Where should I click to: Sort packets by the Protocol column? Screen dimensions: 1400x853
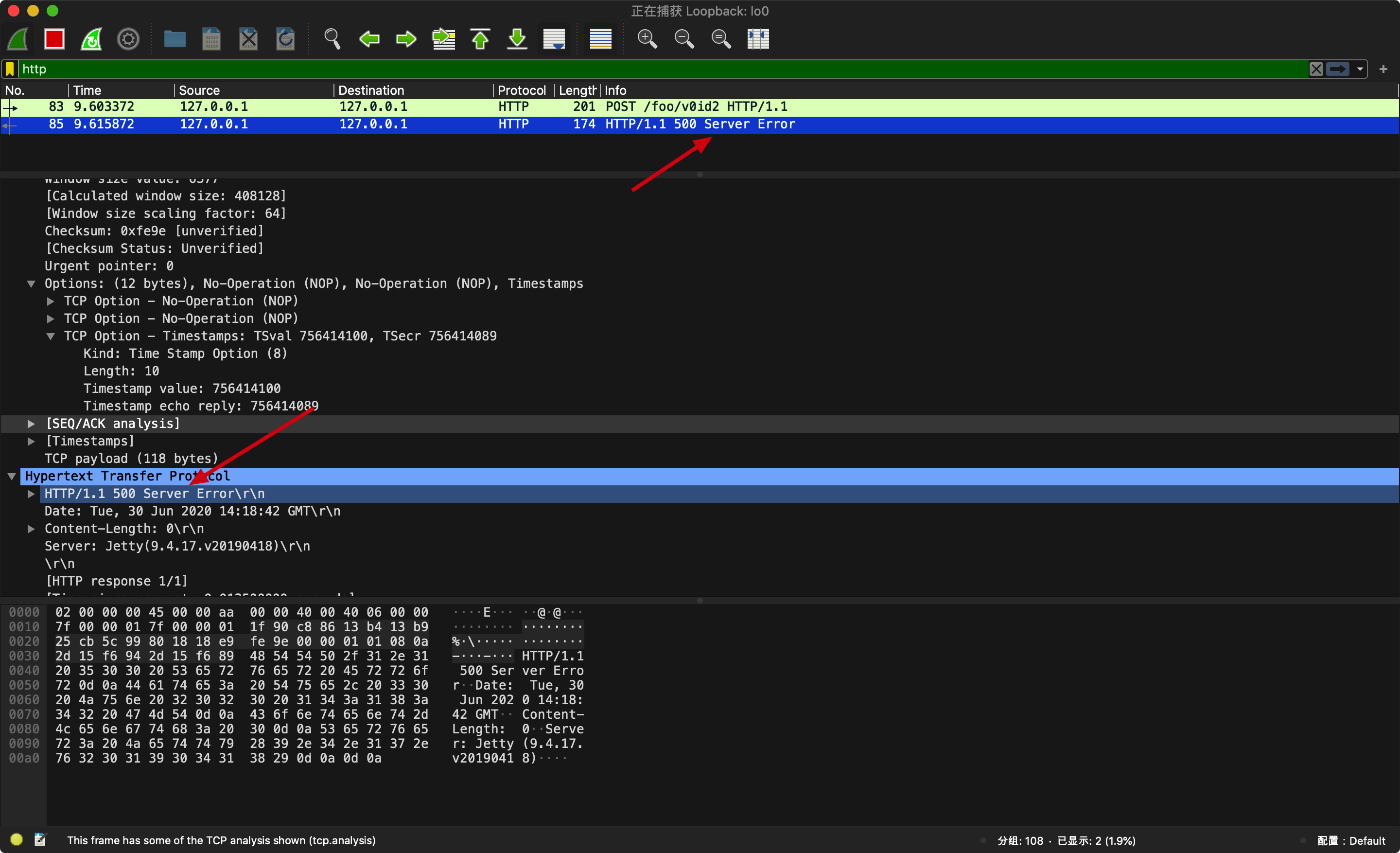pyautogui.click(x=521, y=90)
